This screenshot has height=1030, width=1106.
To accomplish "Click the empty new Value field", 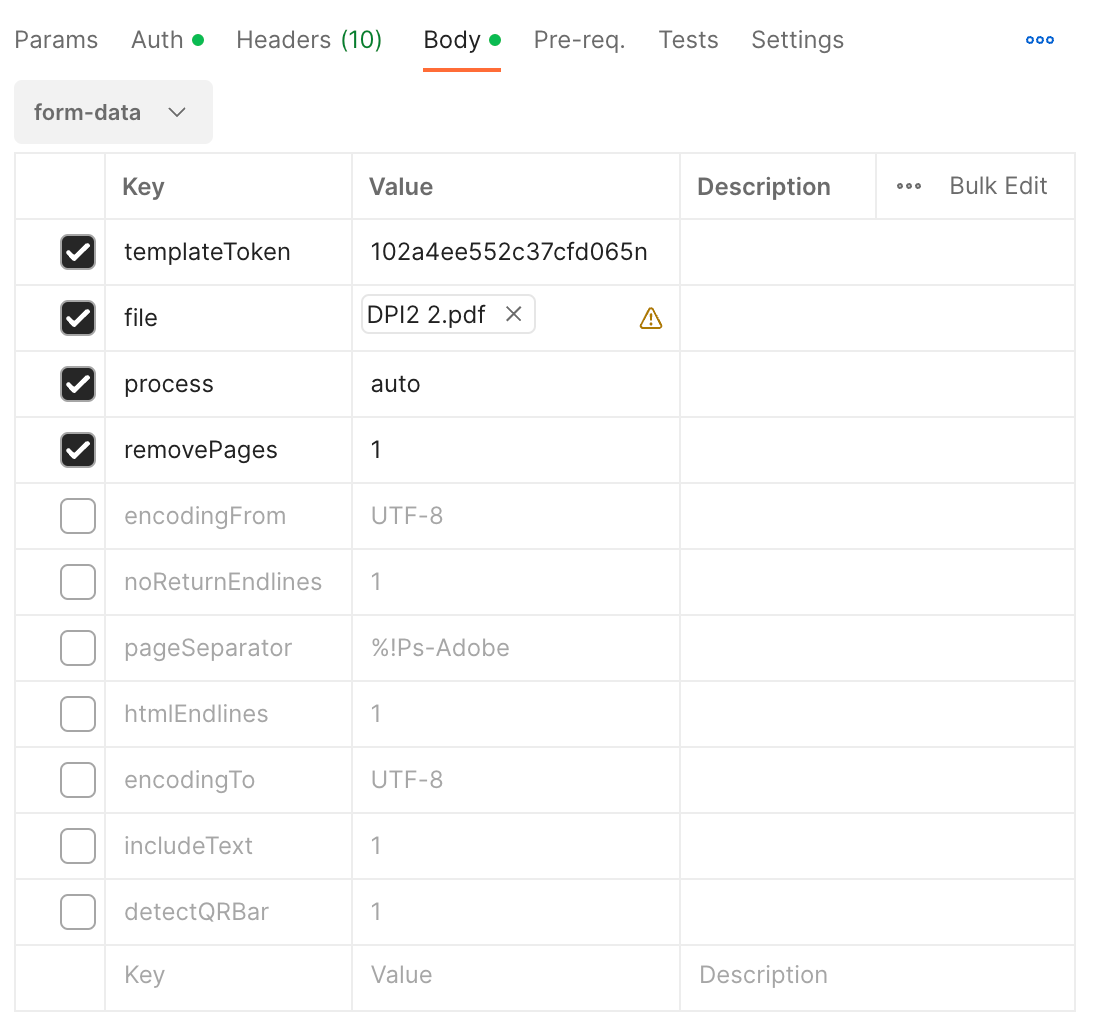I will coord(516,978).
